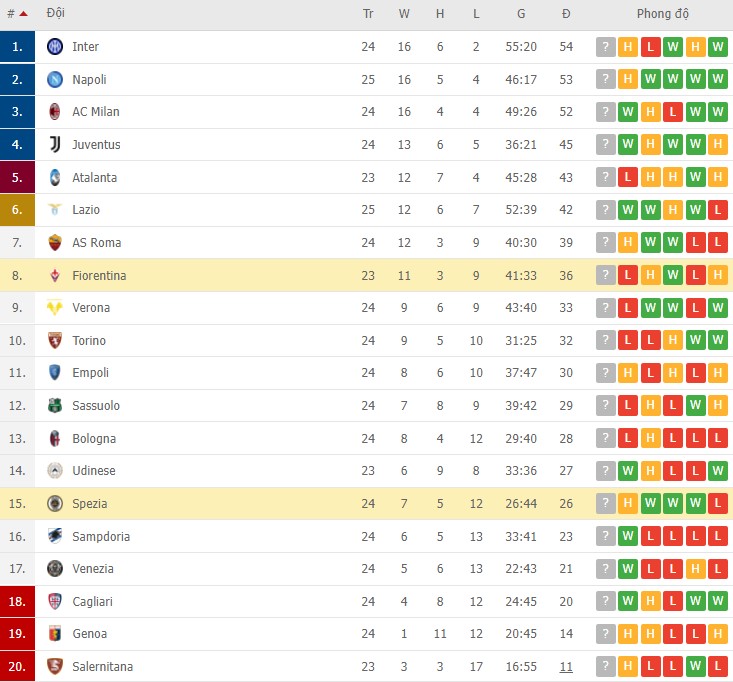This screenshot has height=682, width=733.
Task: Click Verona's most recent green W form badge
Action: click(x=717, y=308)
